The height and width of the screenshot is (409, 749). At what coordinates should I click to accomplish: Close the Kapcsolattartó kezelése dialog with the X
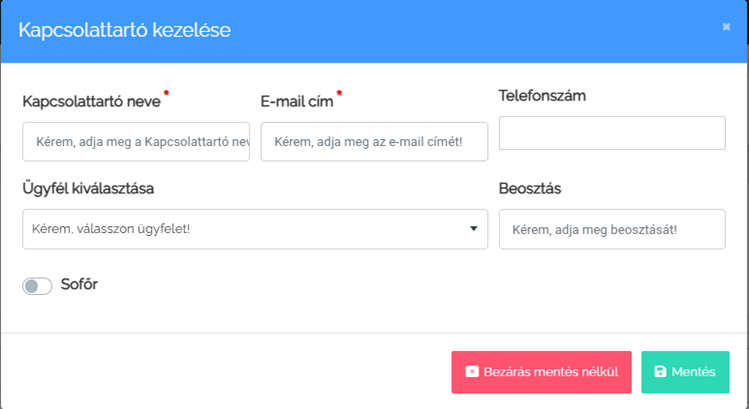click(726, 27)
